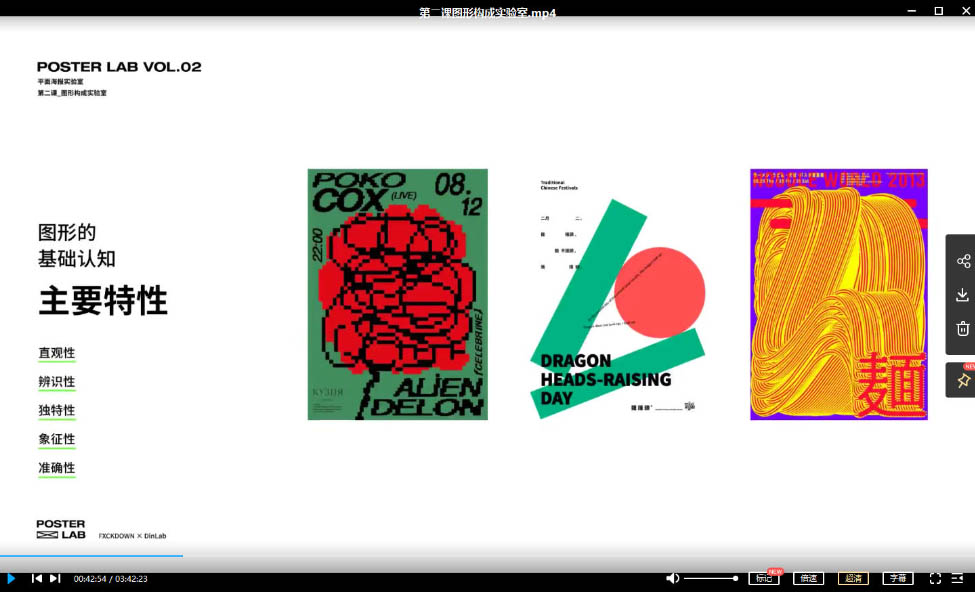The image size is (975, 592).
Task: Click the POSTER LAB logo at bottom
Action: pos(61,529)
